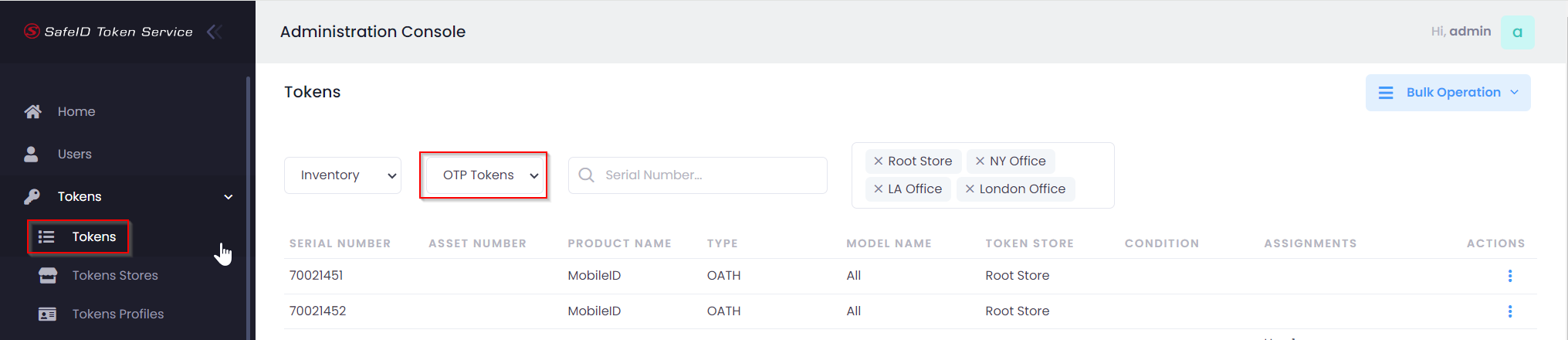Navigate to Tokens Stores
Viewport: 1568px width, 340px height.
tap(114, 276)
